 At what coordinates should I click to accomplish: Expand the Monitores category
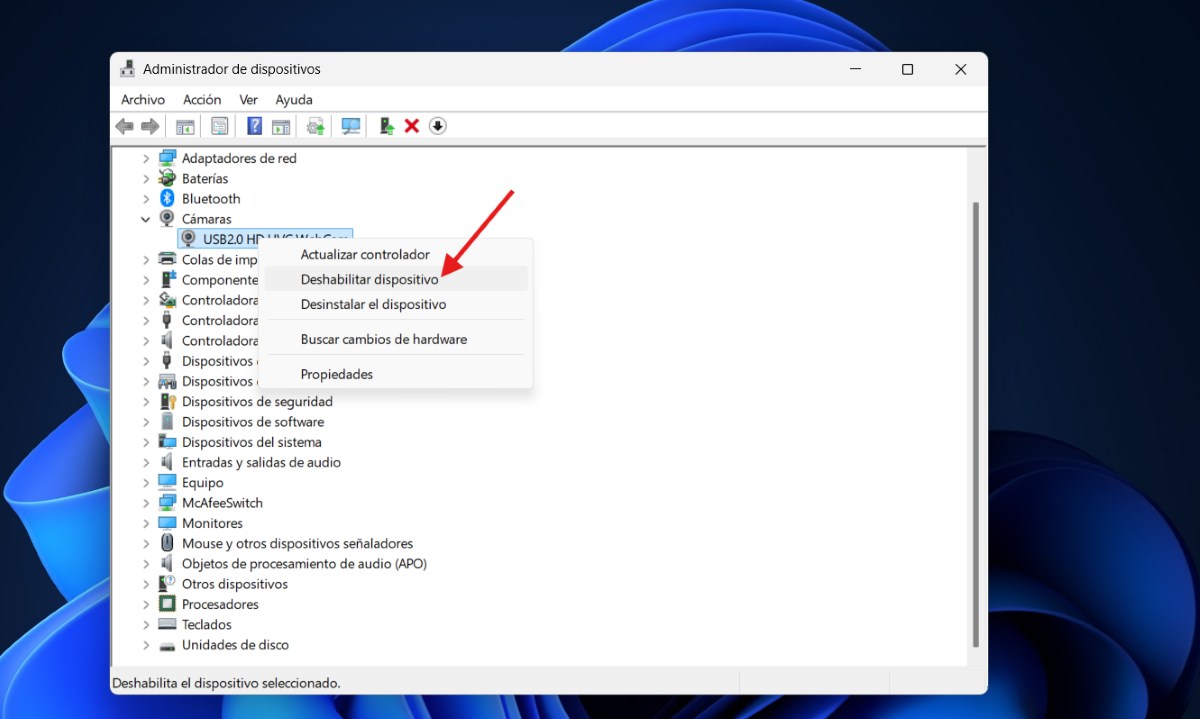pyautogui.click(x=146, y=522)
